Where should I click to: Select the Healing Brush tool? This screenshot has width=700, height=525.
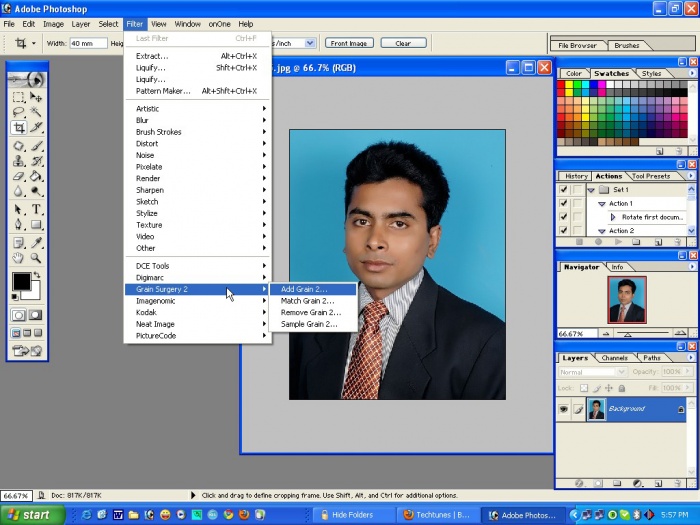(x=18, y=146)
